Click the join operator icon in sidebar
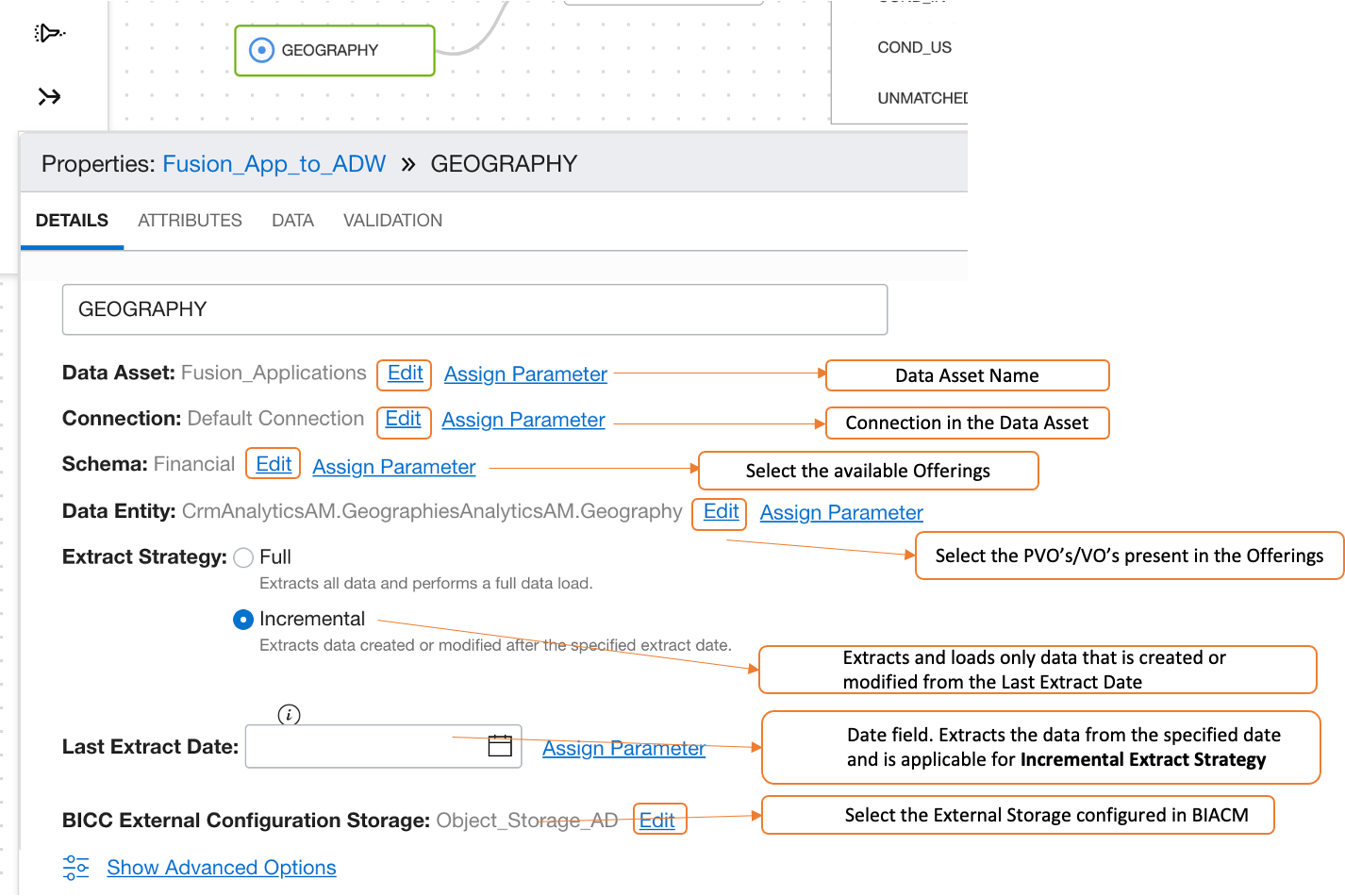 (x=49, y=96)
